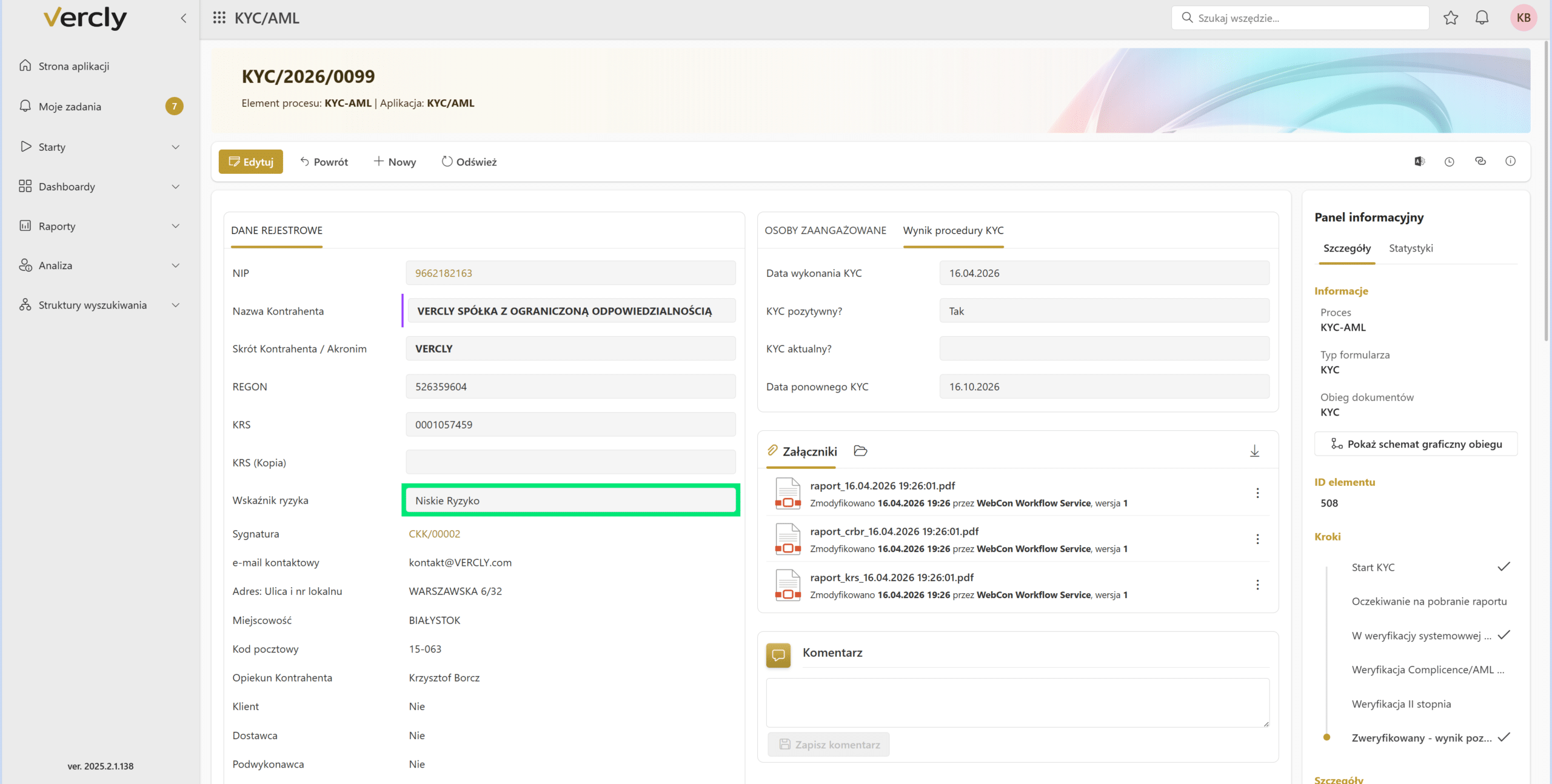Screen dimensions: 1552x784
Task: Click the address value WARSZAWSKA 6/32
Action: pos(455,591)
